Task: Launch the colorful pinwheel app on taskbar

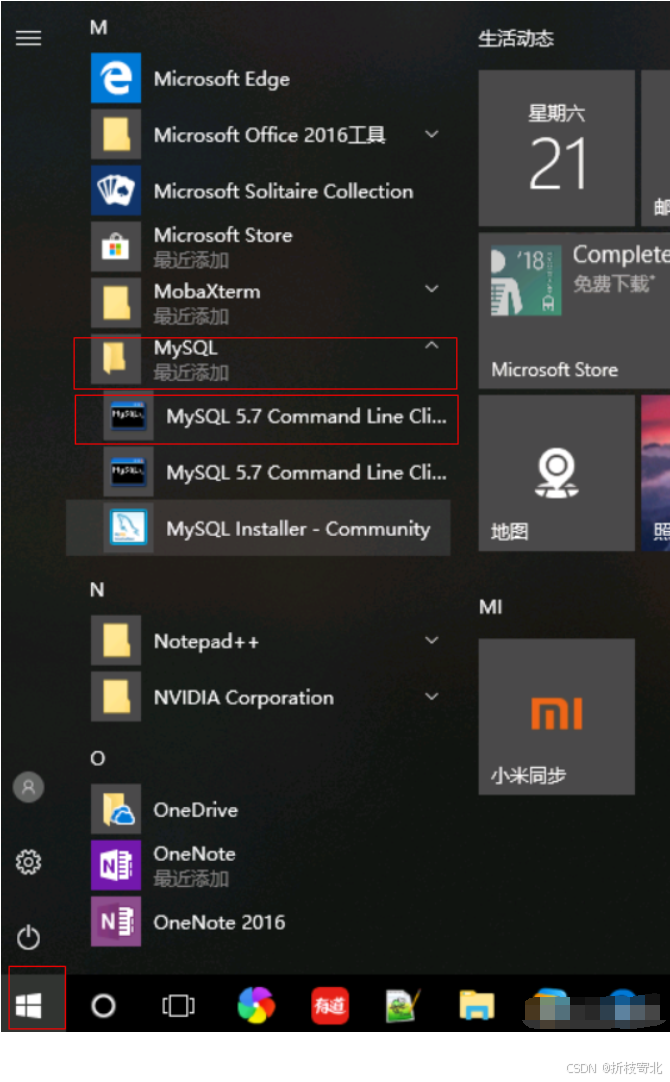Action: [x=256, y=1005]
